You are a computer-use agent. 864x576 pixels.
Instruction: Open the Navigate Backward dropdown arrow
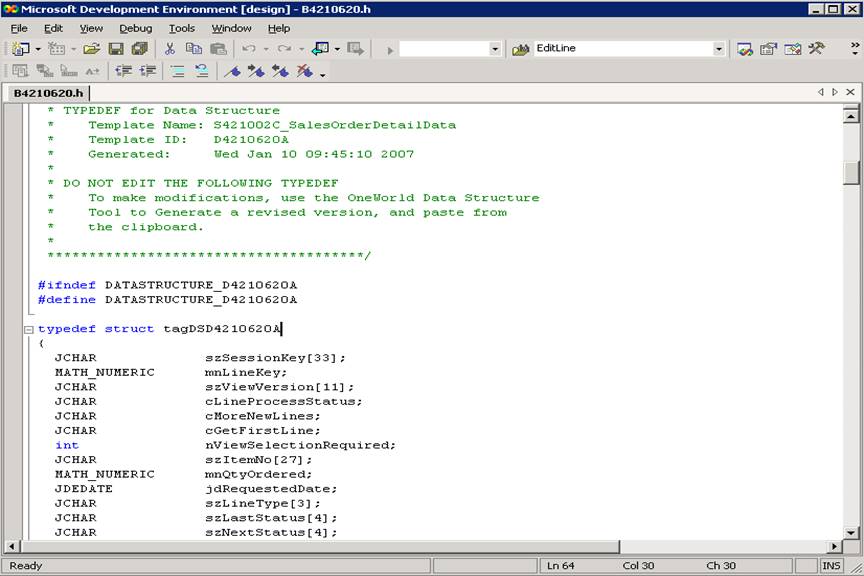[x=337, y=50]
